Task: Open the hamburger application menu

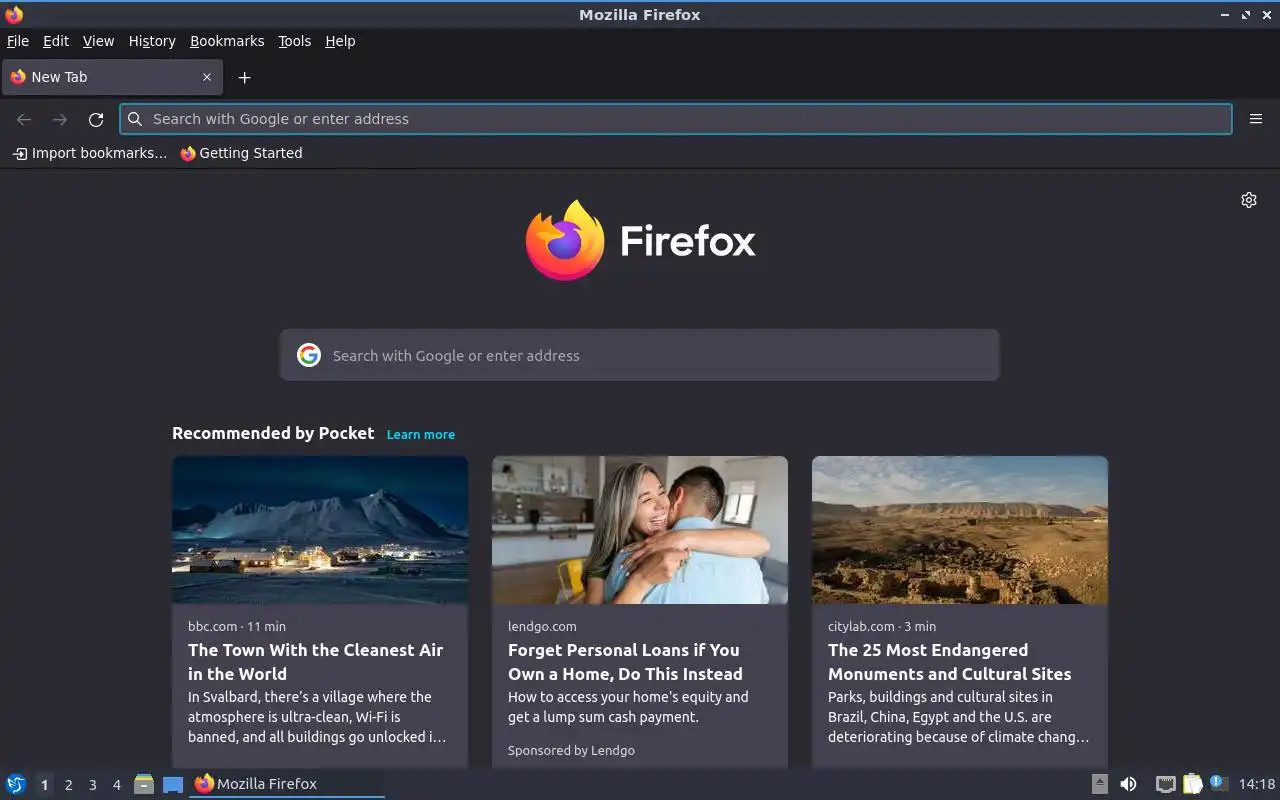Action: [1256, 119]
